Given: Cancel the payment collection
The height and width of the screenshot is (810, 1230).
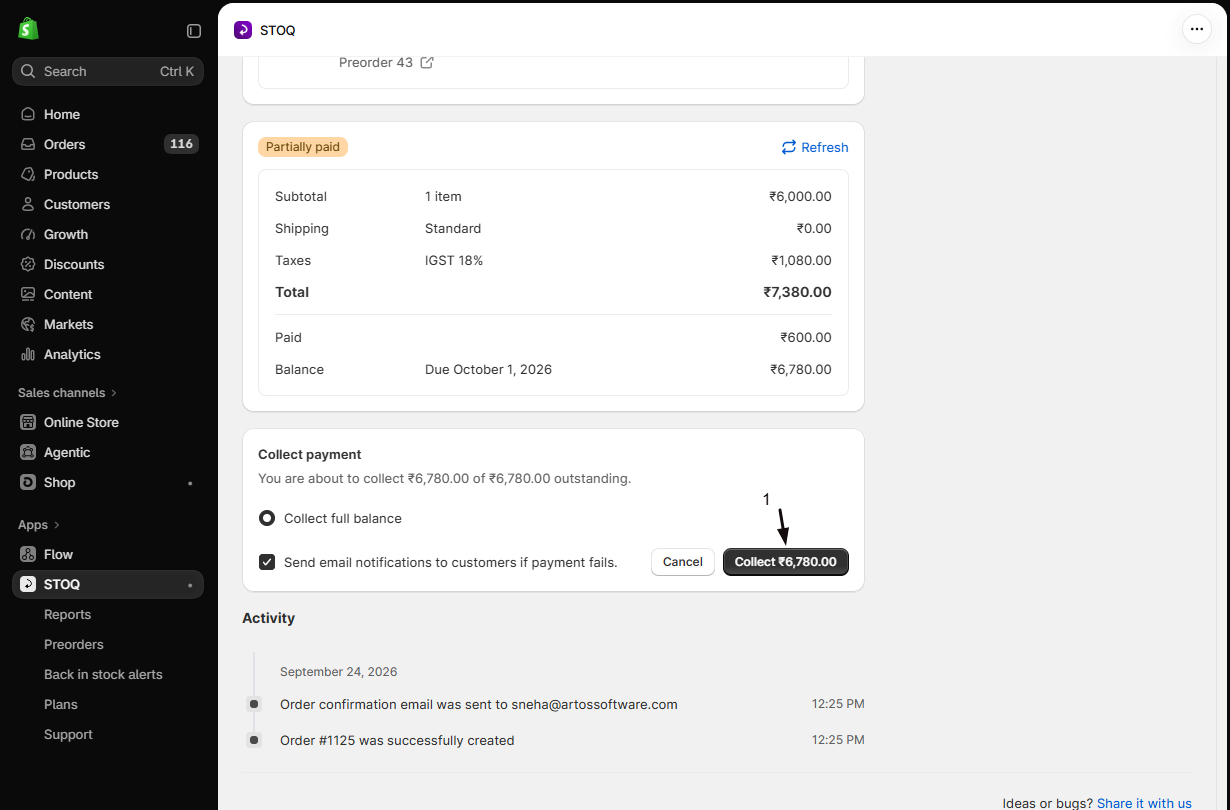Looking at the screenshot, I should [x=683, y=562].
